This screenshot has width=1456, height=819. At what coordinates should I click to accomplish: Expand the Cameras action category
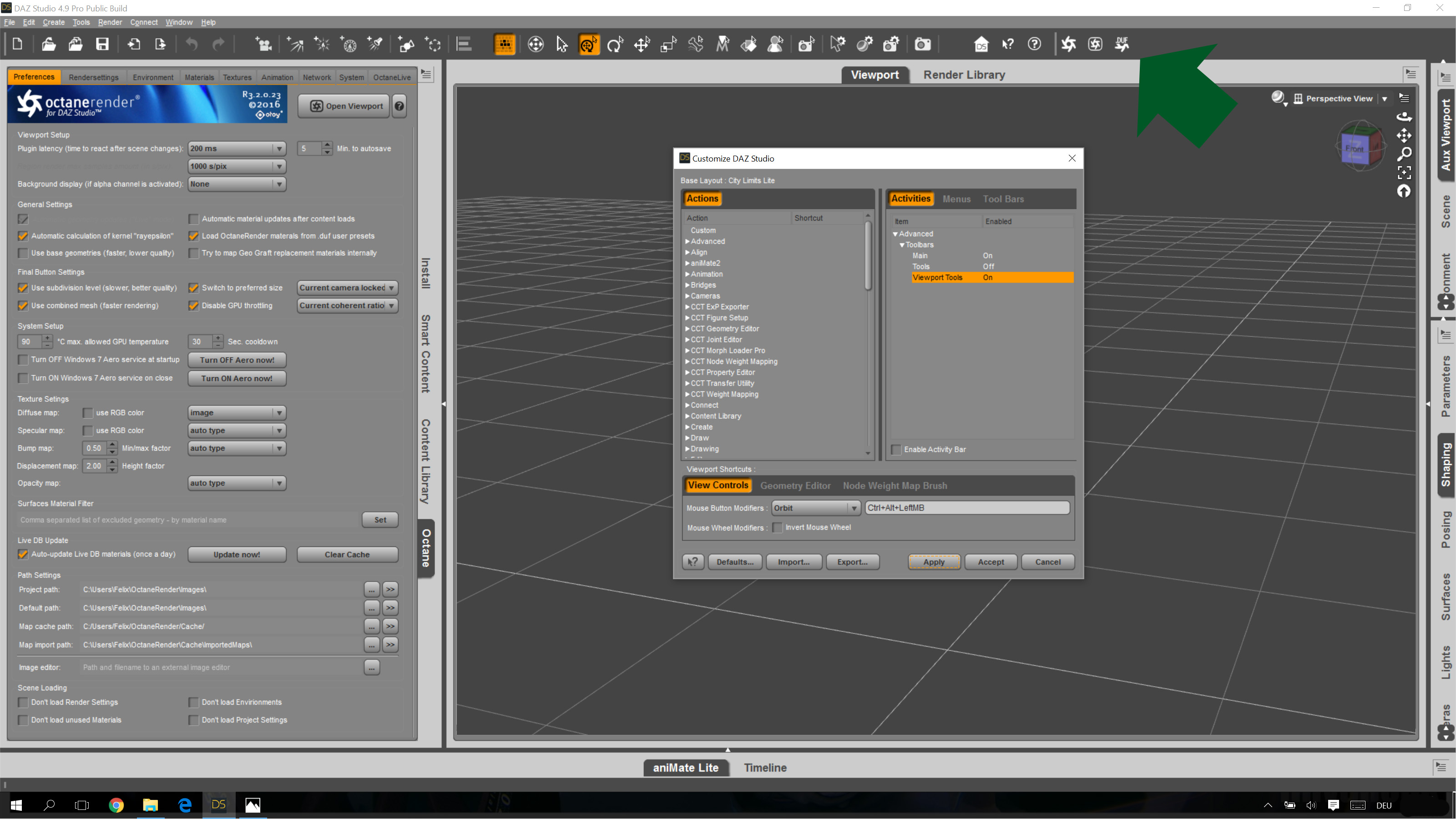(688, 296)
